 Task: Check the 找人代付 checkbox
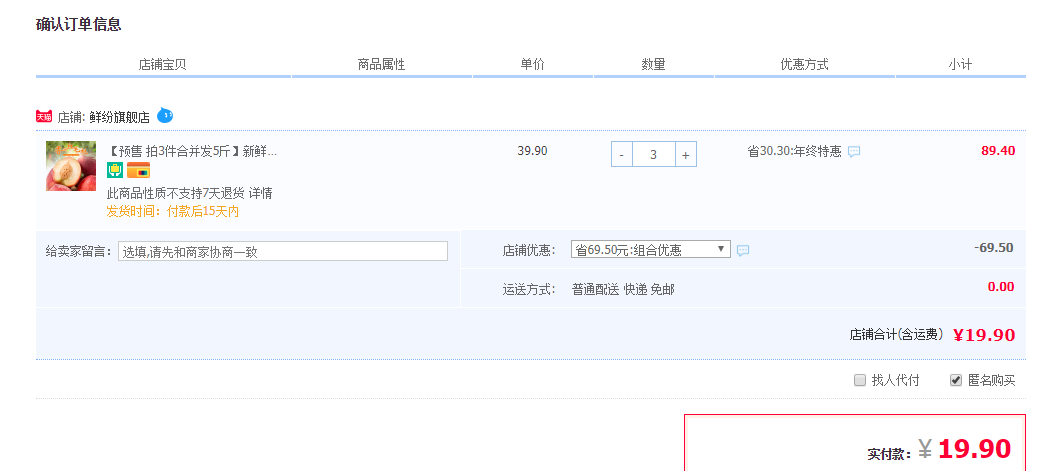click(859, 380)
